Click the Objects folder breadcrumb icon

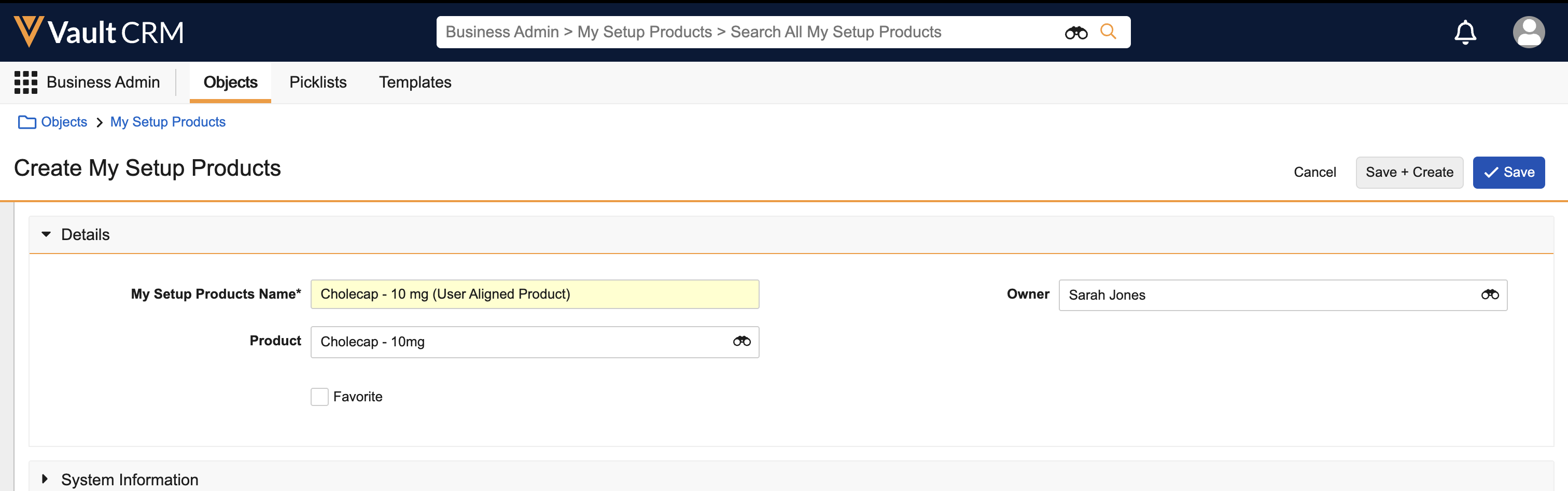pos(27,122)
